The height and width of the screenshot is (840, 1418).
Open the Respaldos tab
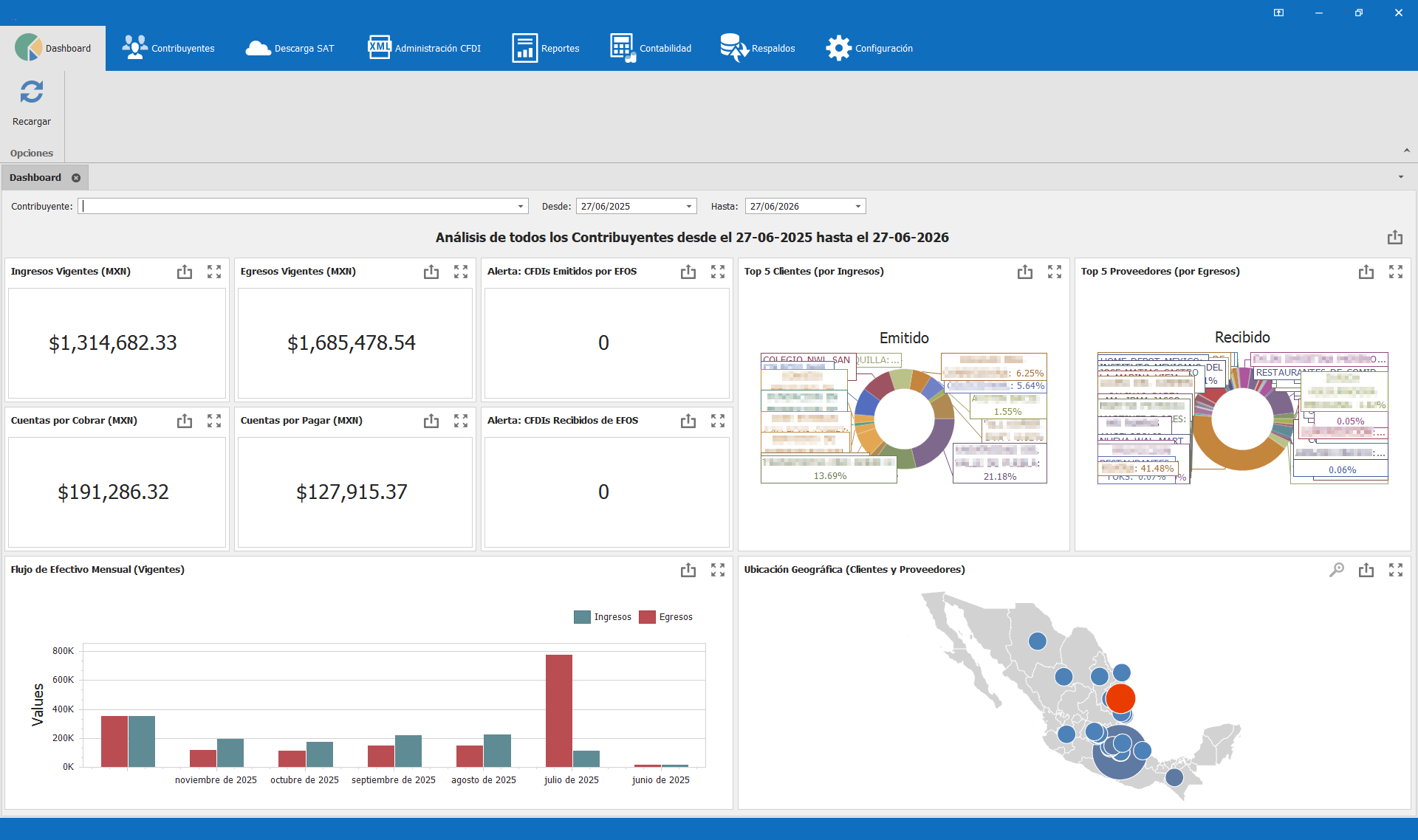coord(758,48)
